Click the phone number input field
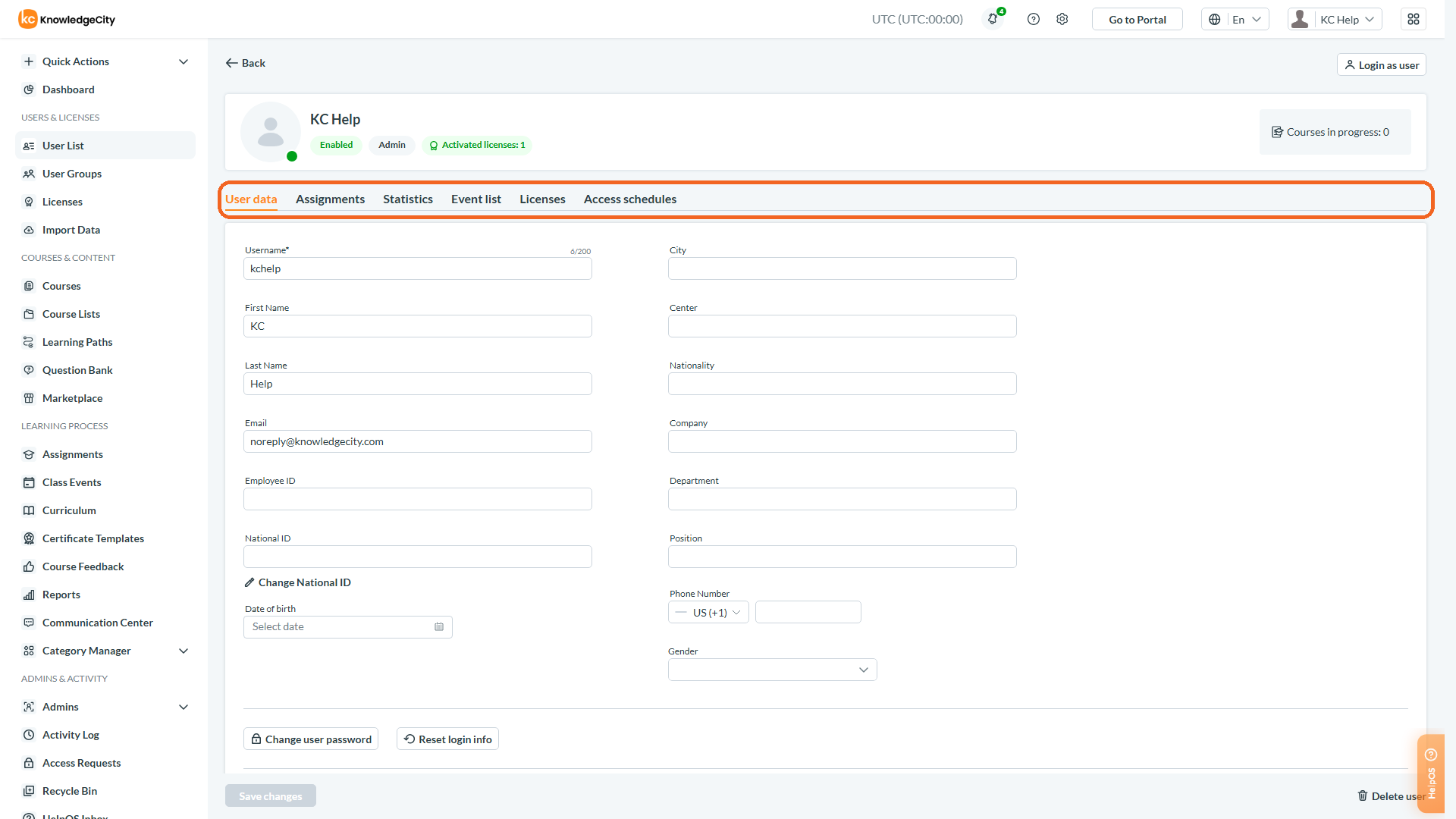Viewport: 1456px width, 819px height. tap(808, 612)
